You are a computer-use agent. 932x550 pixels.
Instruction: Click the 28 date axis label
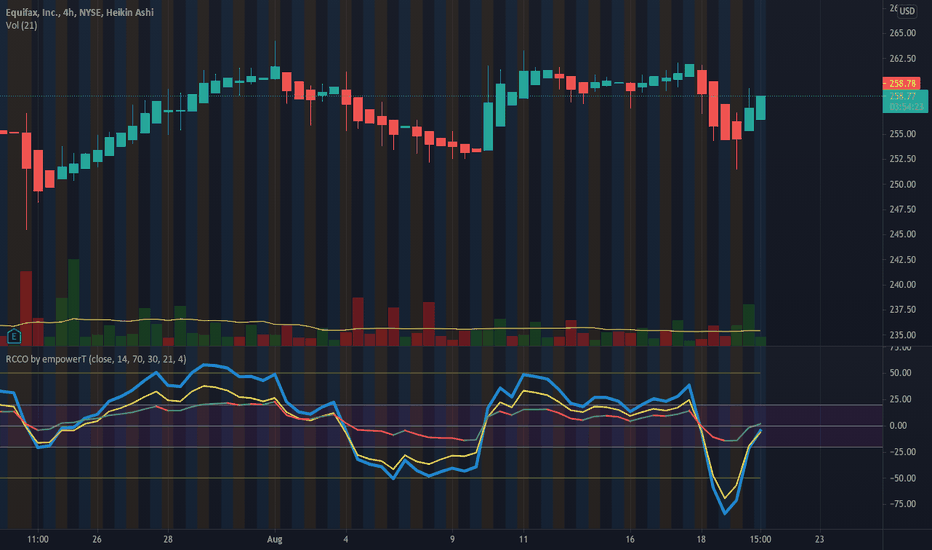pyautogui.click(x=168, y=539)
